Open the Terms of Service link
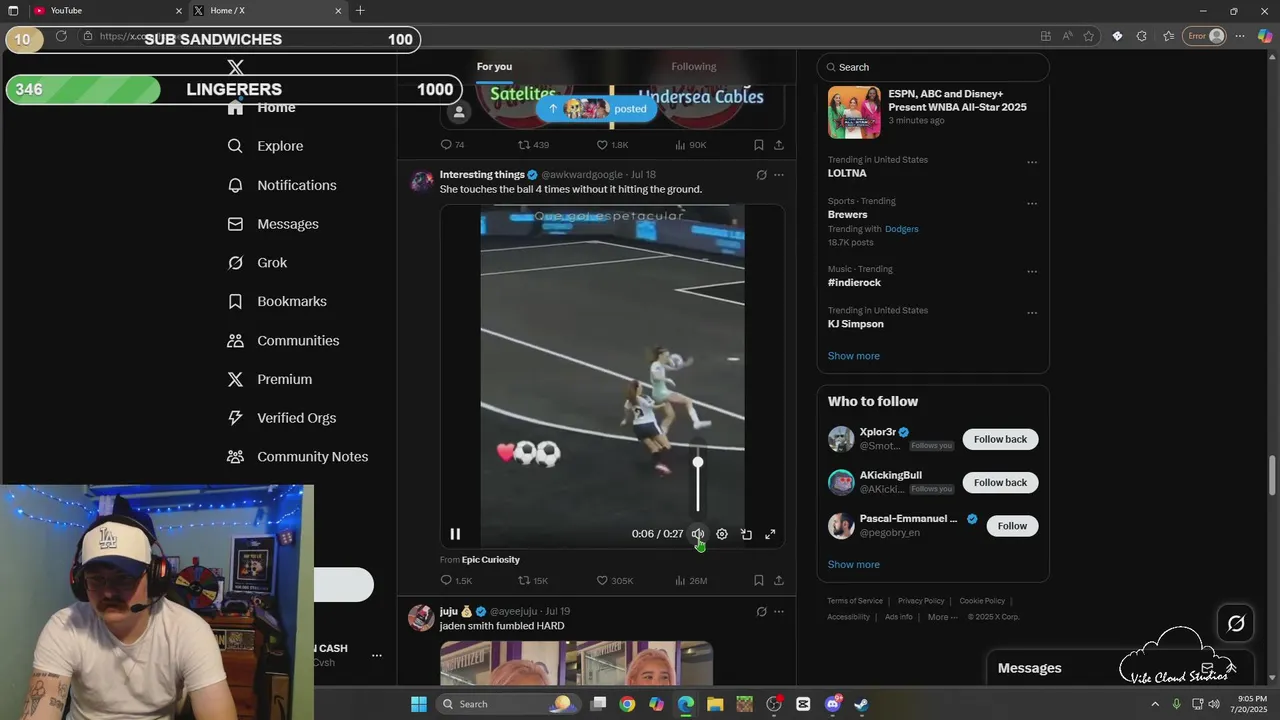This screenshot has height=720, width=1280. pyautogui.click(x=855, y=601)
